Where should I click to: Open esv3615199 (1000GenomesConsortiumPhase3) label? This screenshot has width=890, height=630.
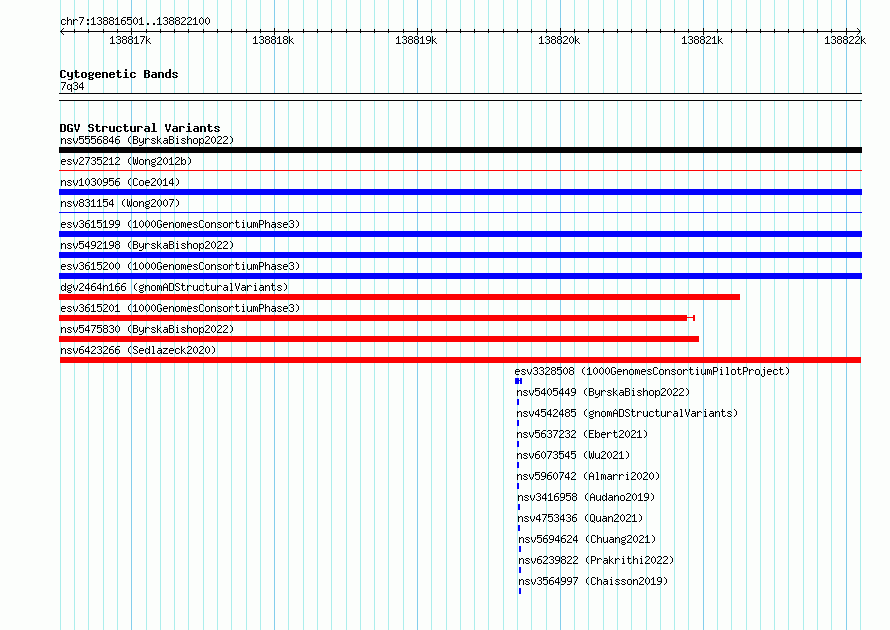[x=180, y=224]
